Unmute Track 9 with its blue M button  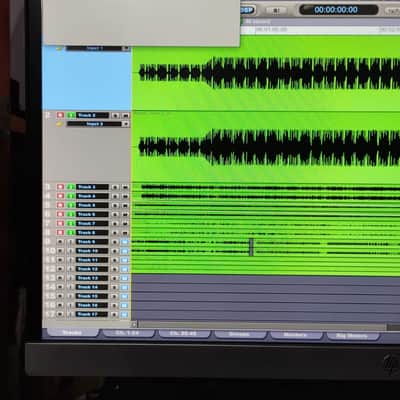[125, 241]
